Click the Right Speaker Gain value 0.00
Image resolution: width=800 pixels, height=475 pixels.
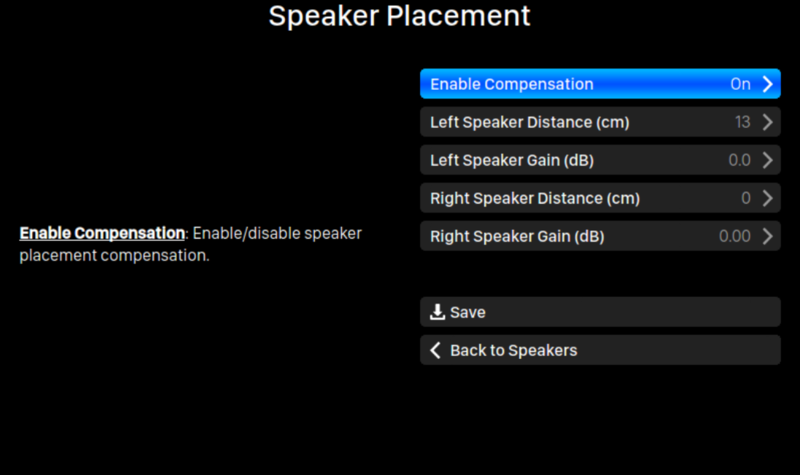(734, 237)
